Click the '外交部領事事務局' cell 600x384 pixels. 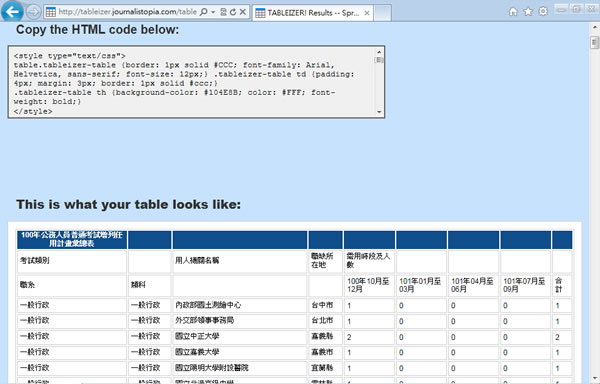[240, 321]
